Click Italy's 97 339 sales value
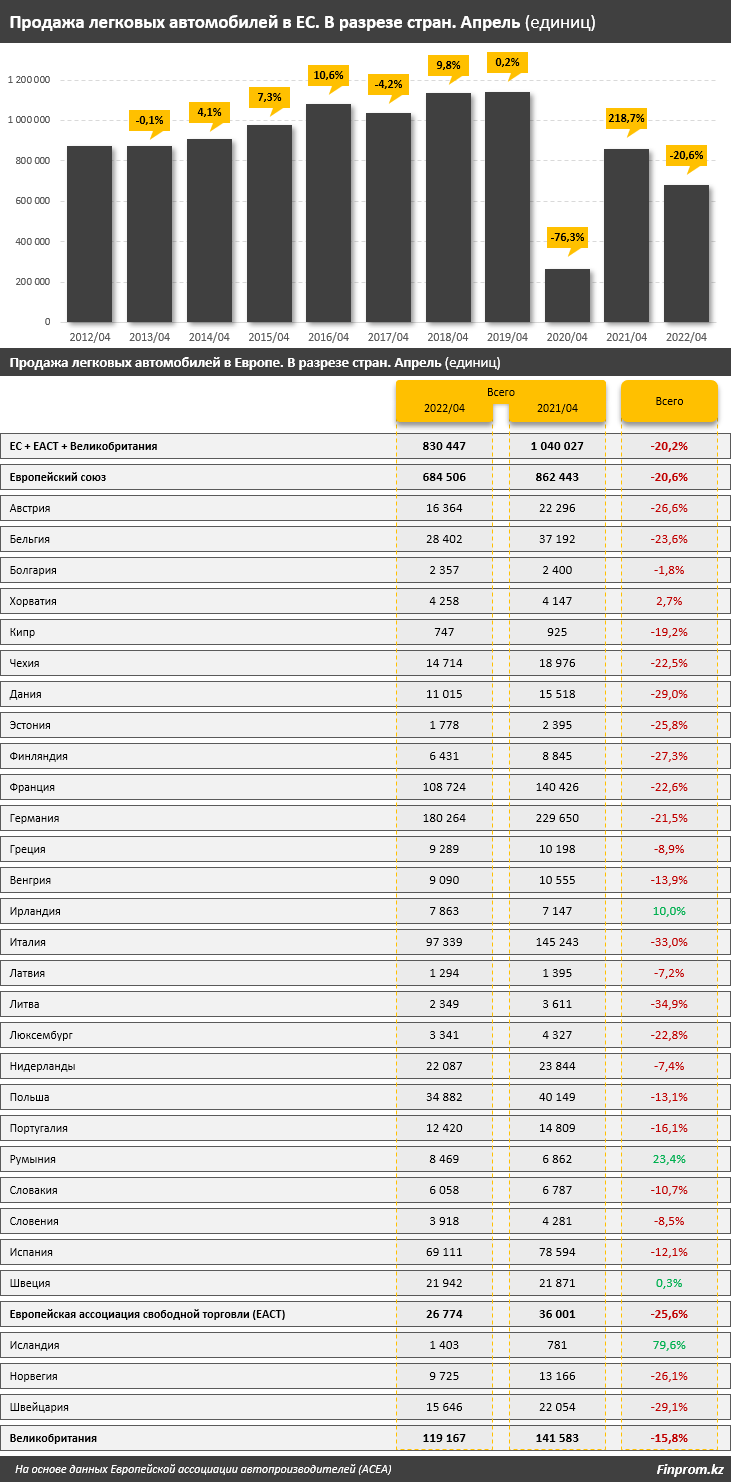 pyautogui.click(x=445, y=942)
